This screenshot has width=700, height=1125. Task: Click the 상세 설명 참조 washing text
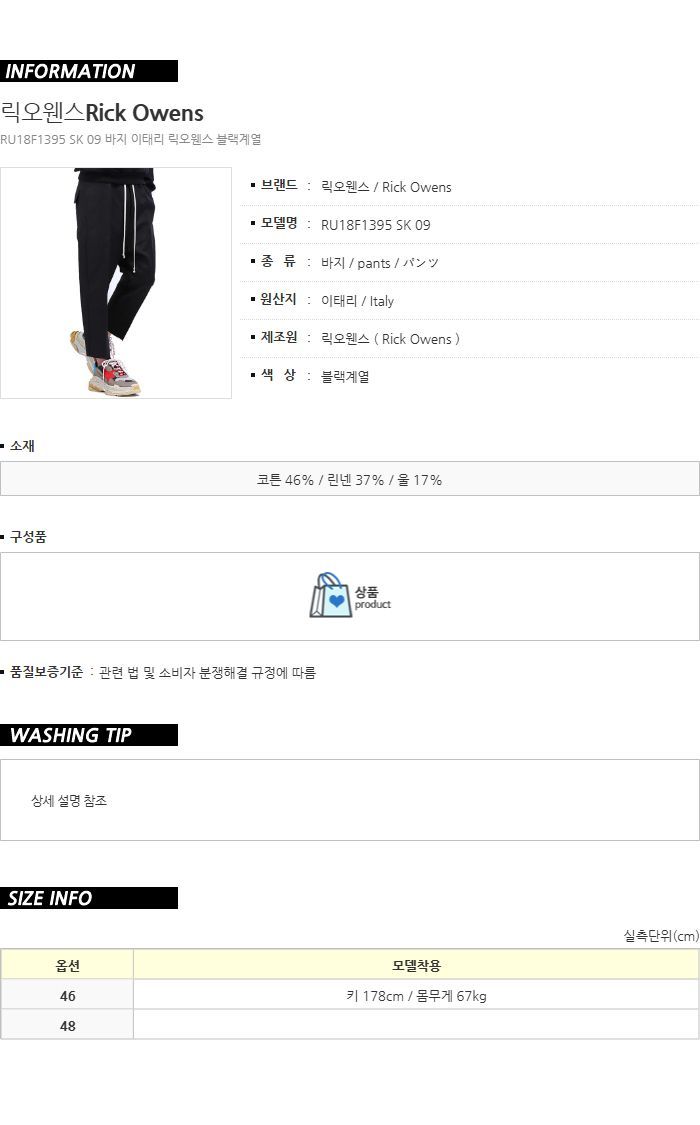click(69, 801)
